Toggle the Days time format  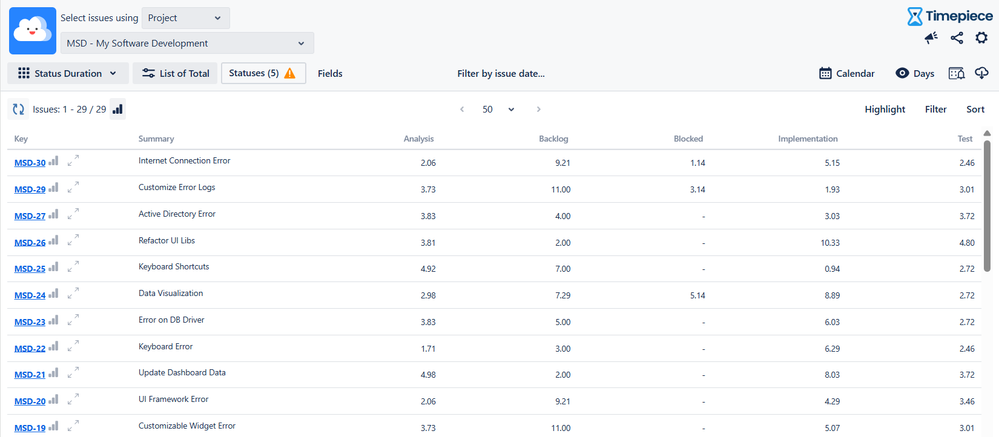(x=915, y=73)
